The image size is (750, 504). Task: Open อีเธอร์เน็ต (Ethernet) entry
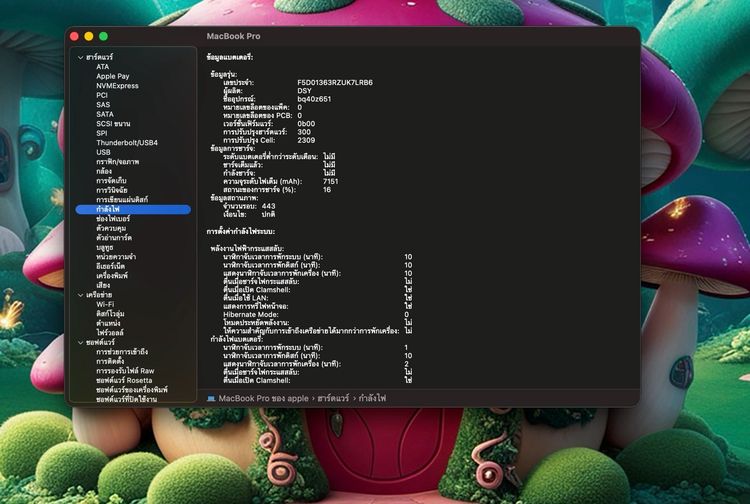[x=110, y=266]
